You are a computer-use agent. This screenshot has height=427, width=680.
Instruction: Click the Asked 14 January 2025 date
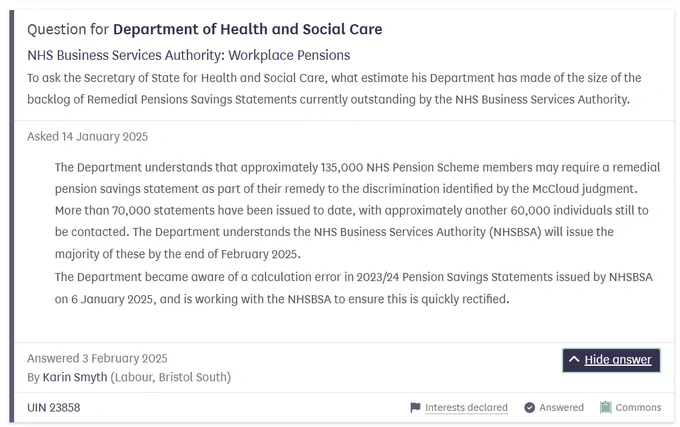[88, 137]
